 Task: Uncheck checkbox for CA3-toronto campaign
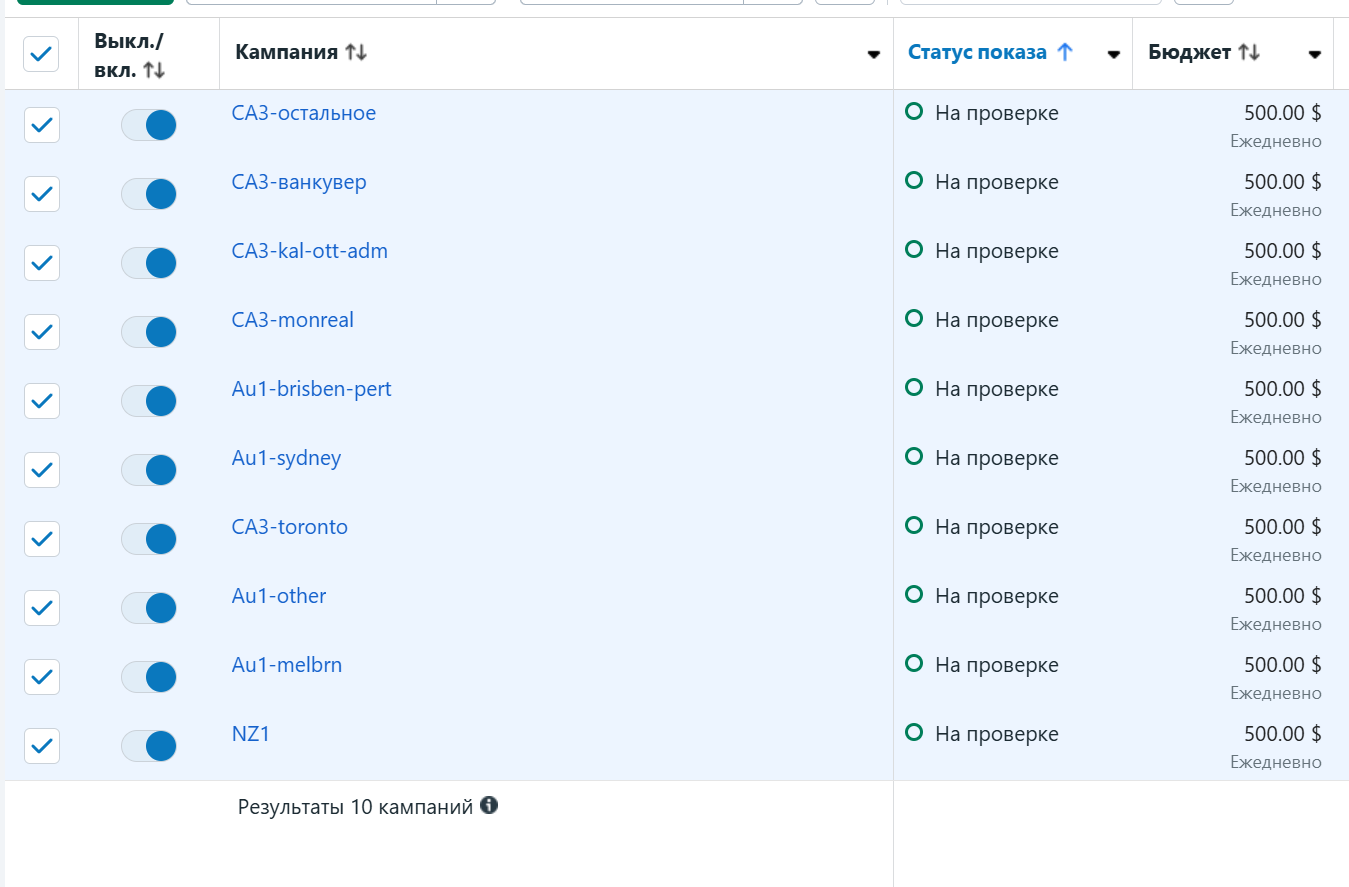(42, 539)
